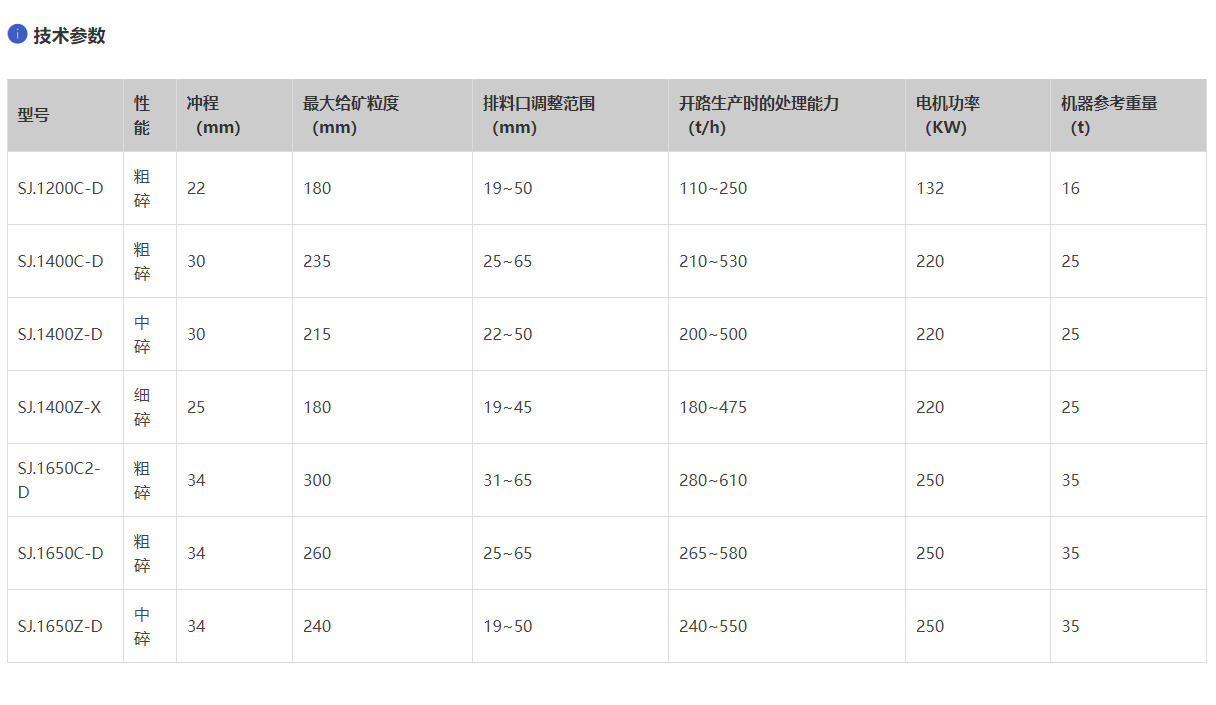The height and width of the screenshot is (705, 1216).
Task: Select the SJ.1650Z-D row label
Action: tap(60, 626)
